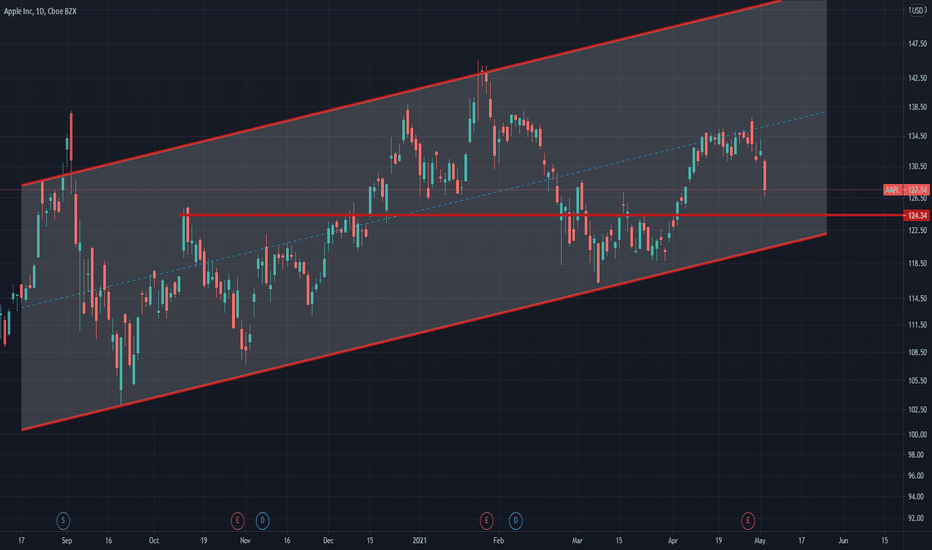Click the AAPL 127.54 last price label

coord(906,190)
